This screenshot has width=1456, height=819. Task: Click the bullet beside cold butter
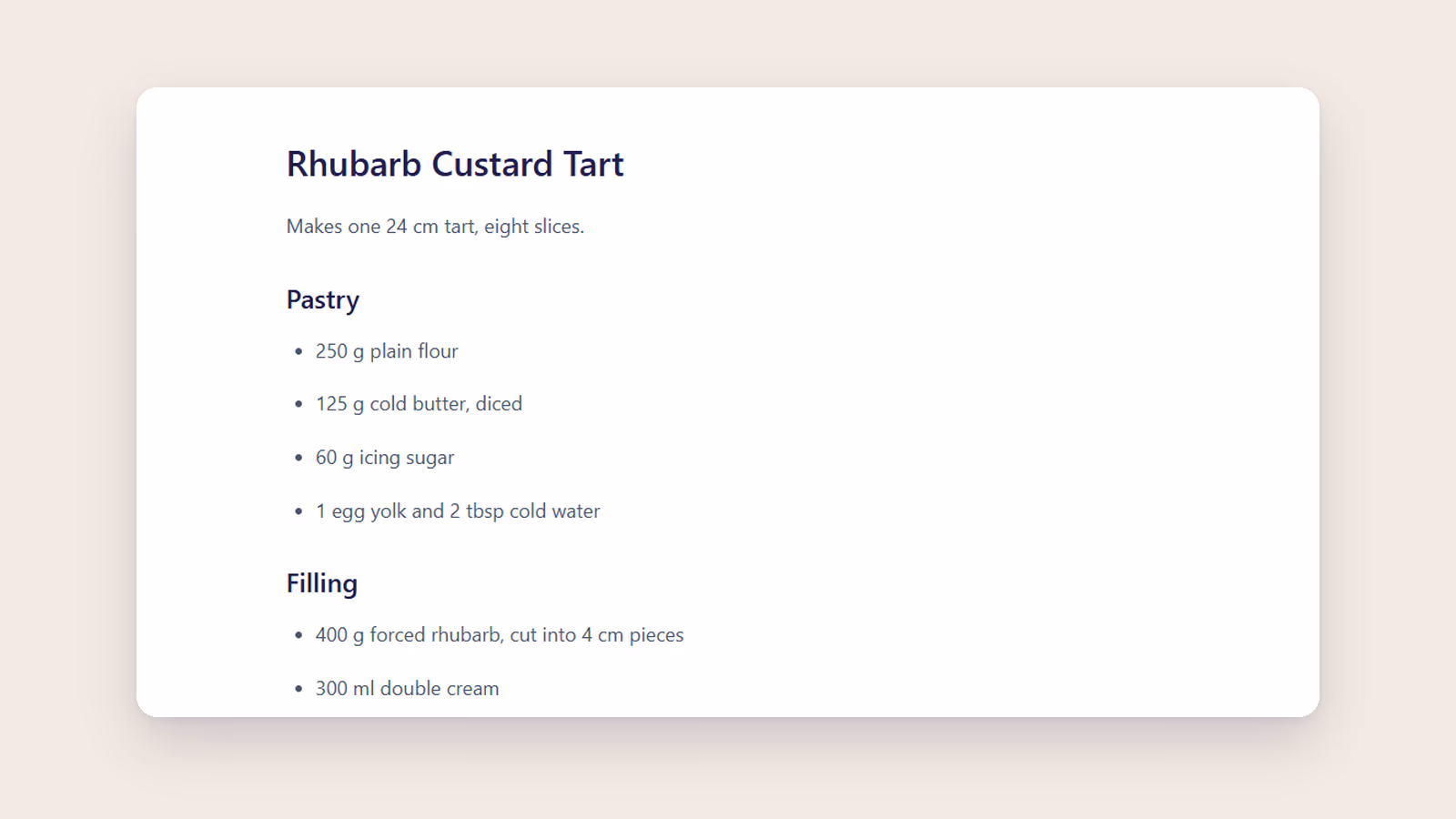pyautogui.click(x=298, y=404)
